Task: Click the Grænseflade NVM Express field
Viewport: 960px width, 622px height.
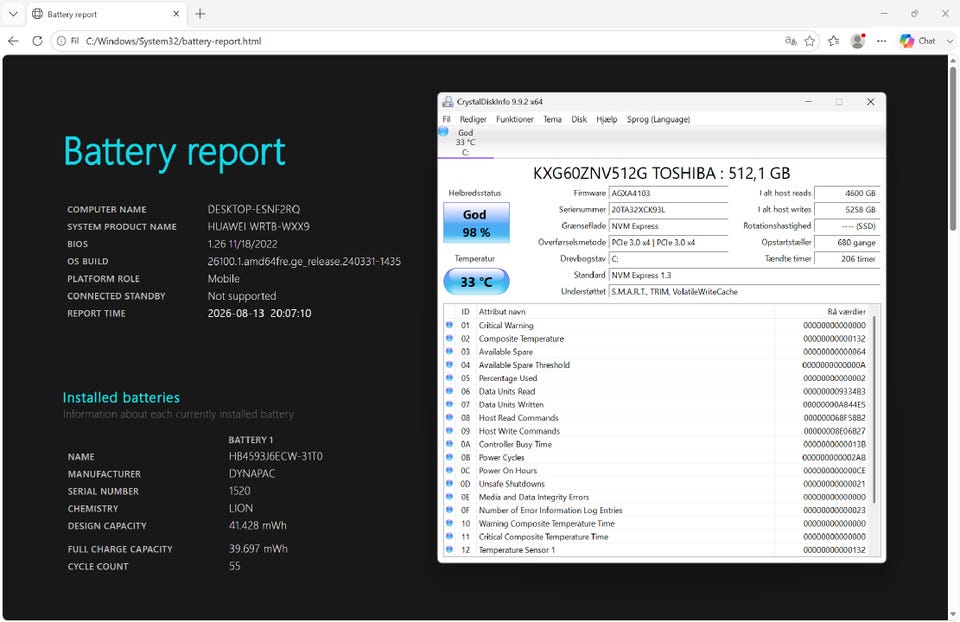Action: (668, 226)
